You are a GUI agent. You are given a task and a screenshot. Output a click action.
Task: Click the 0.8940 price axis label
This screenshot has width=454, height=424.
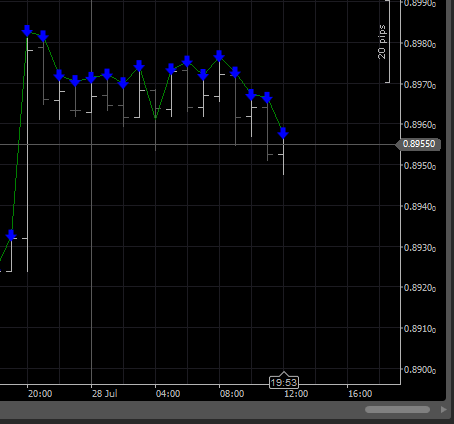420,207
